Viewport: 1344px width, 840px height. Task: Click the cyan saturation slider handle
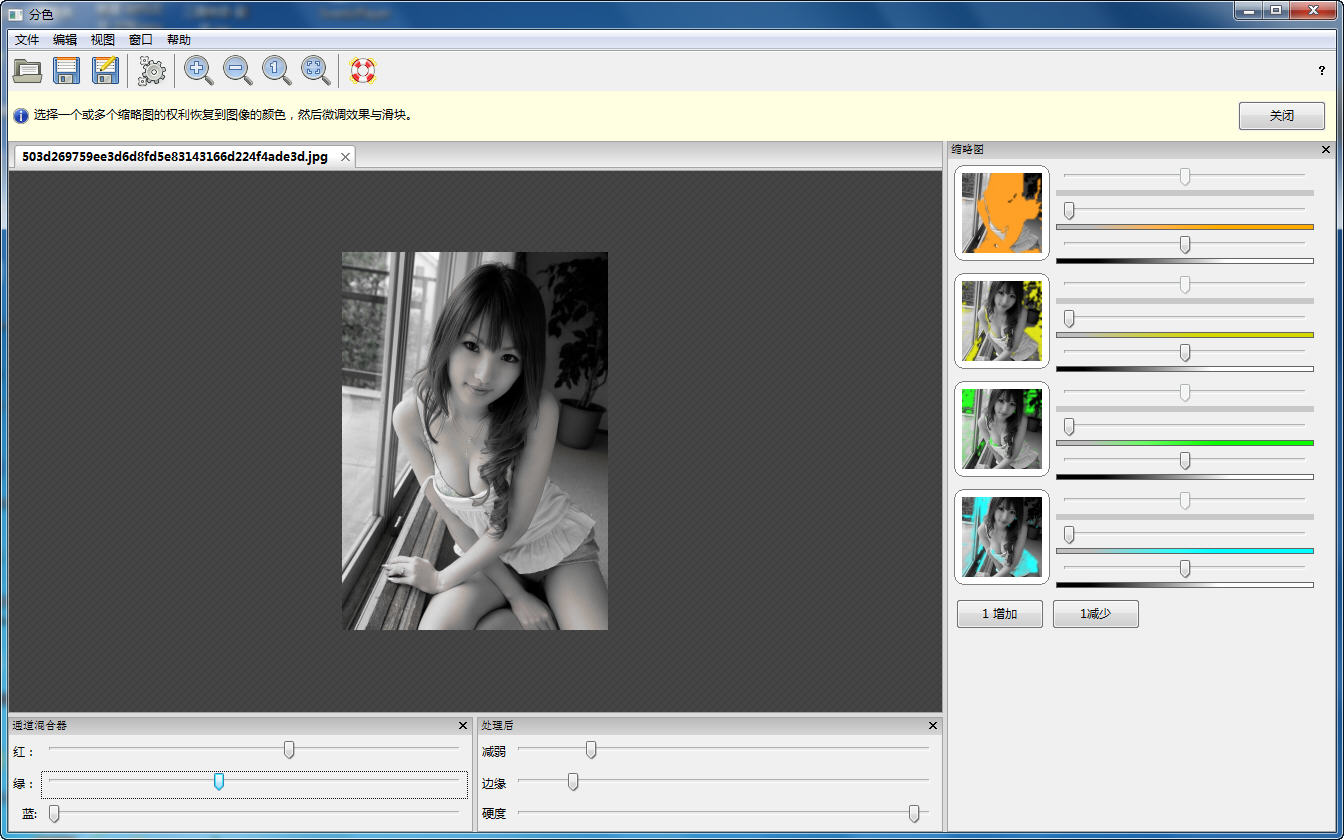[x=1069, y=535]
